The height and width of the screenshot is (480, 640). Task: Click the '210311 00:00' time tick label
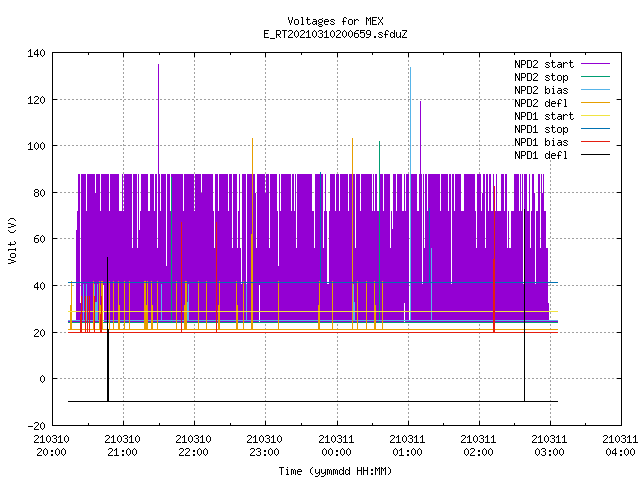[336, 446]
